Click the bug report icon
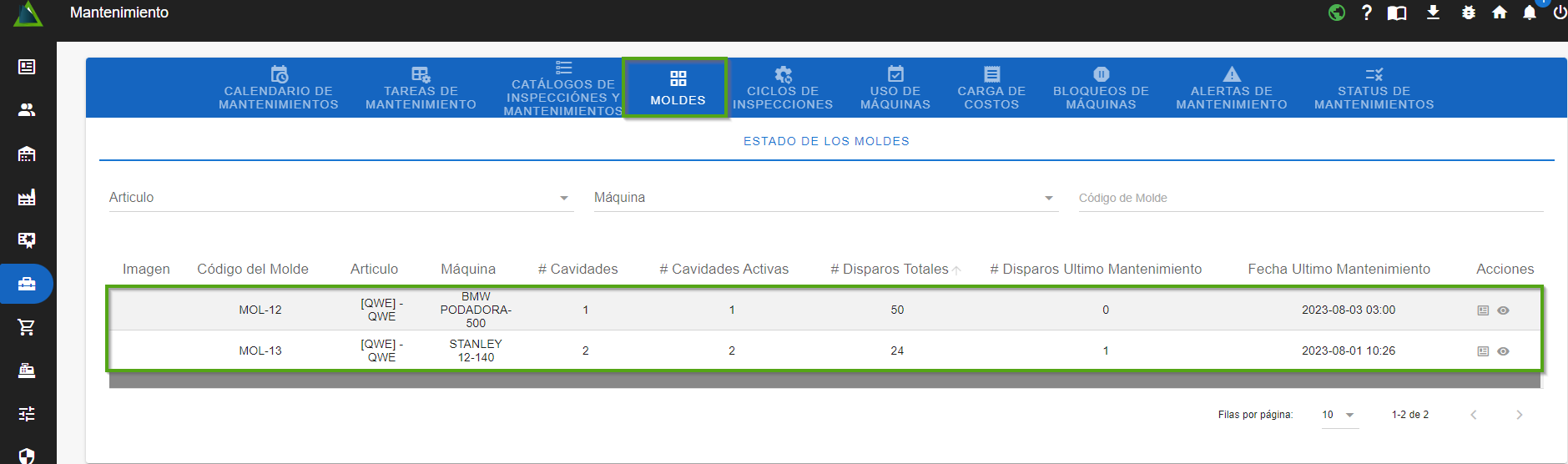The height and width of the screenshot is (464, 1568). point(1469,13)
